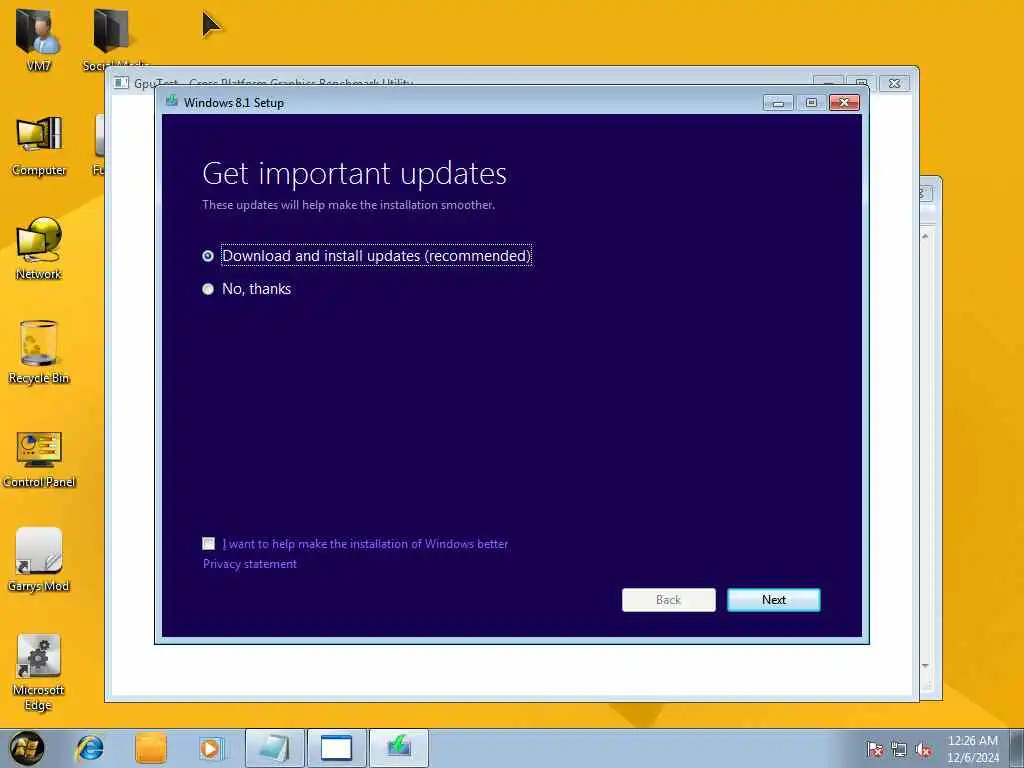Click the background window's scroll down arrow

(925, 665)
